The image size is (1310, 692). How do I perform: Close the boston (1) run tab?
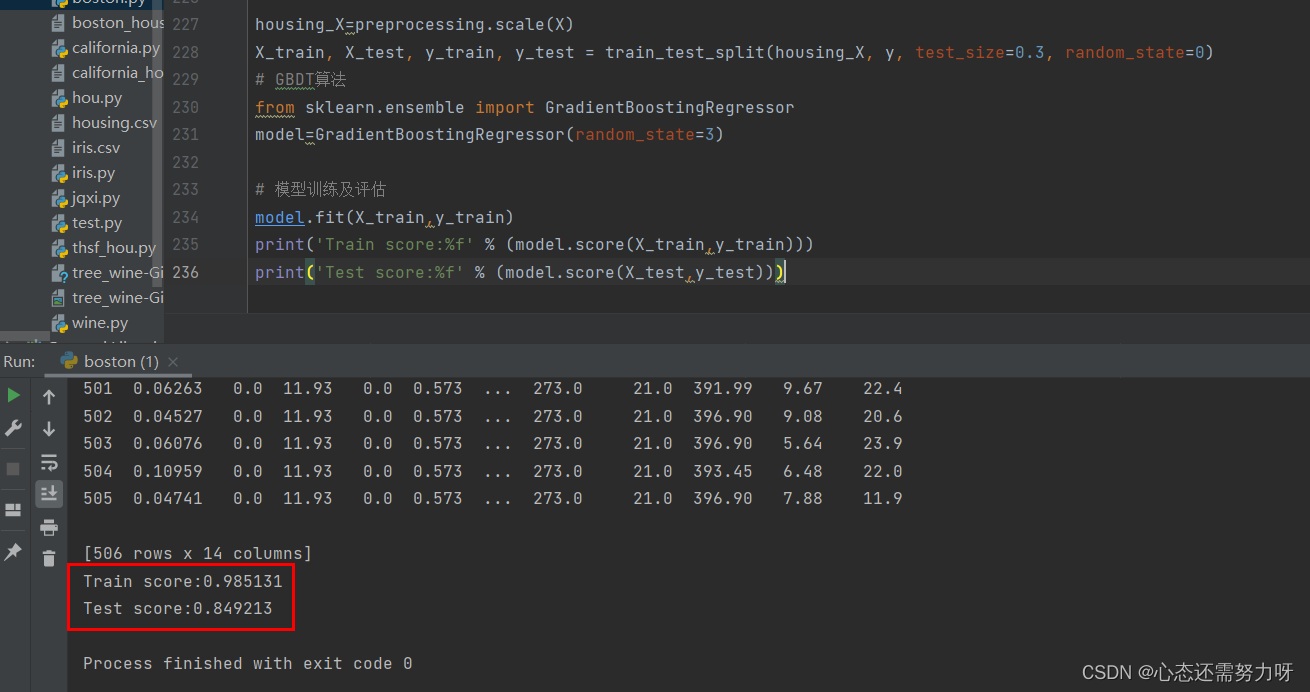point(173,361)
